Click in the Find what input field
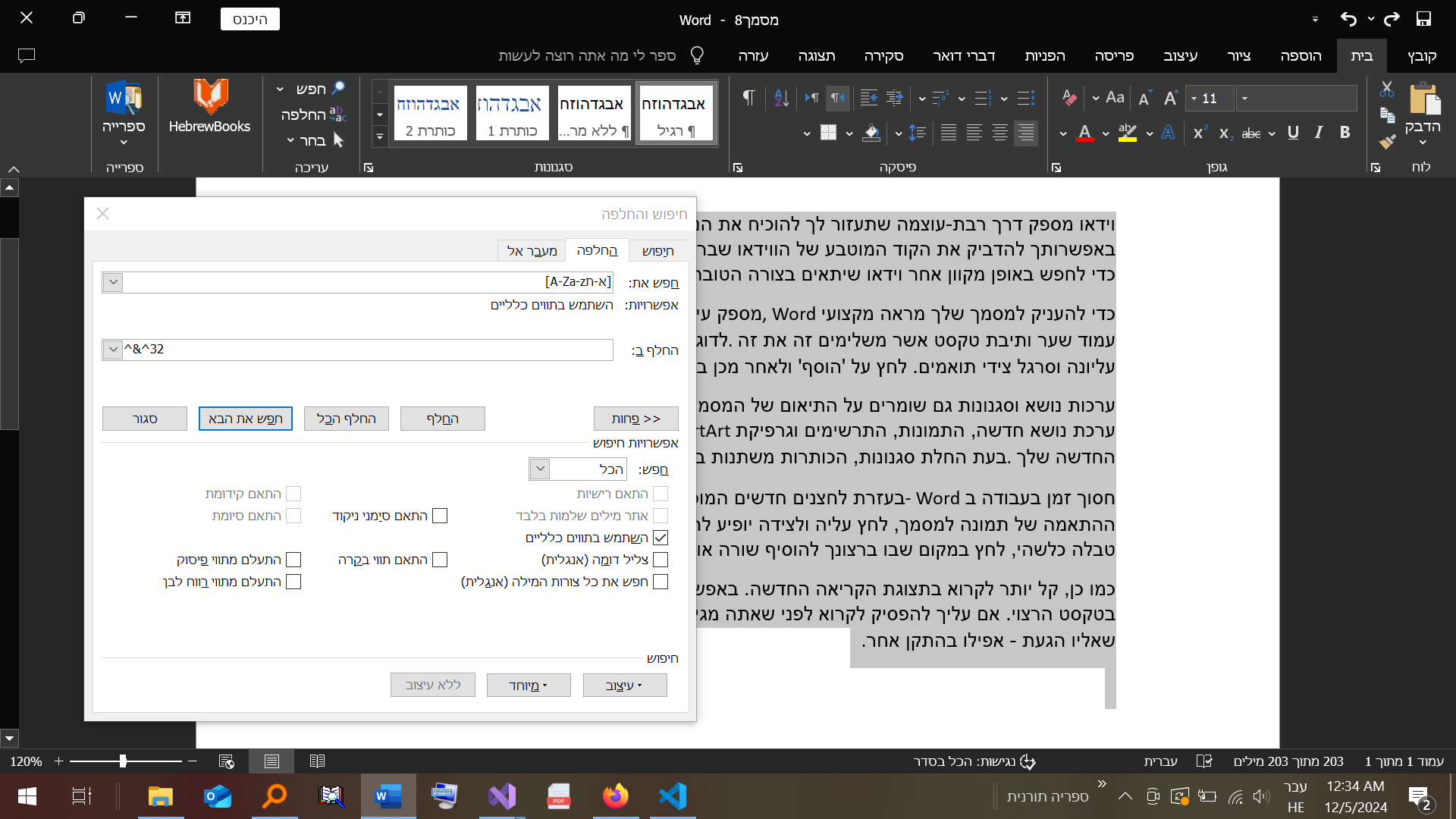Image resolution: width=1456 pixels, height=819 pixels. pos(368,282)
